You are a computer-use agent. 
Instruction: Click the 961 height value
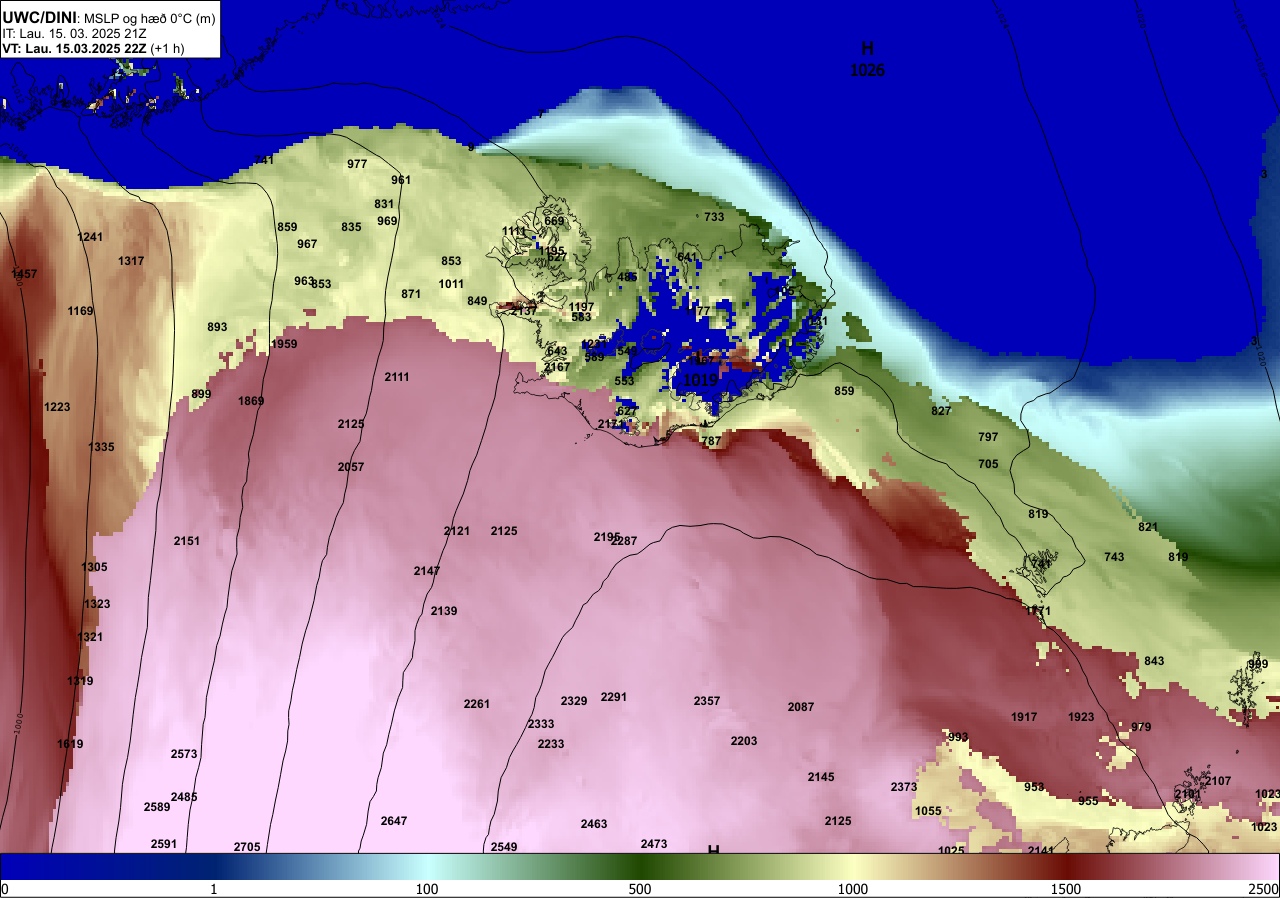point(401,180)
